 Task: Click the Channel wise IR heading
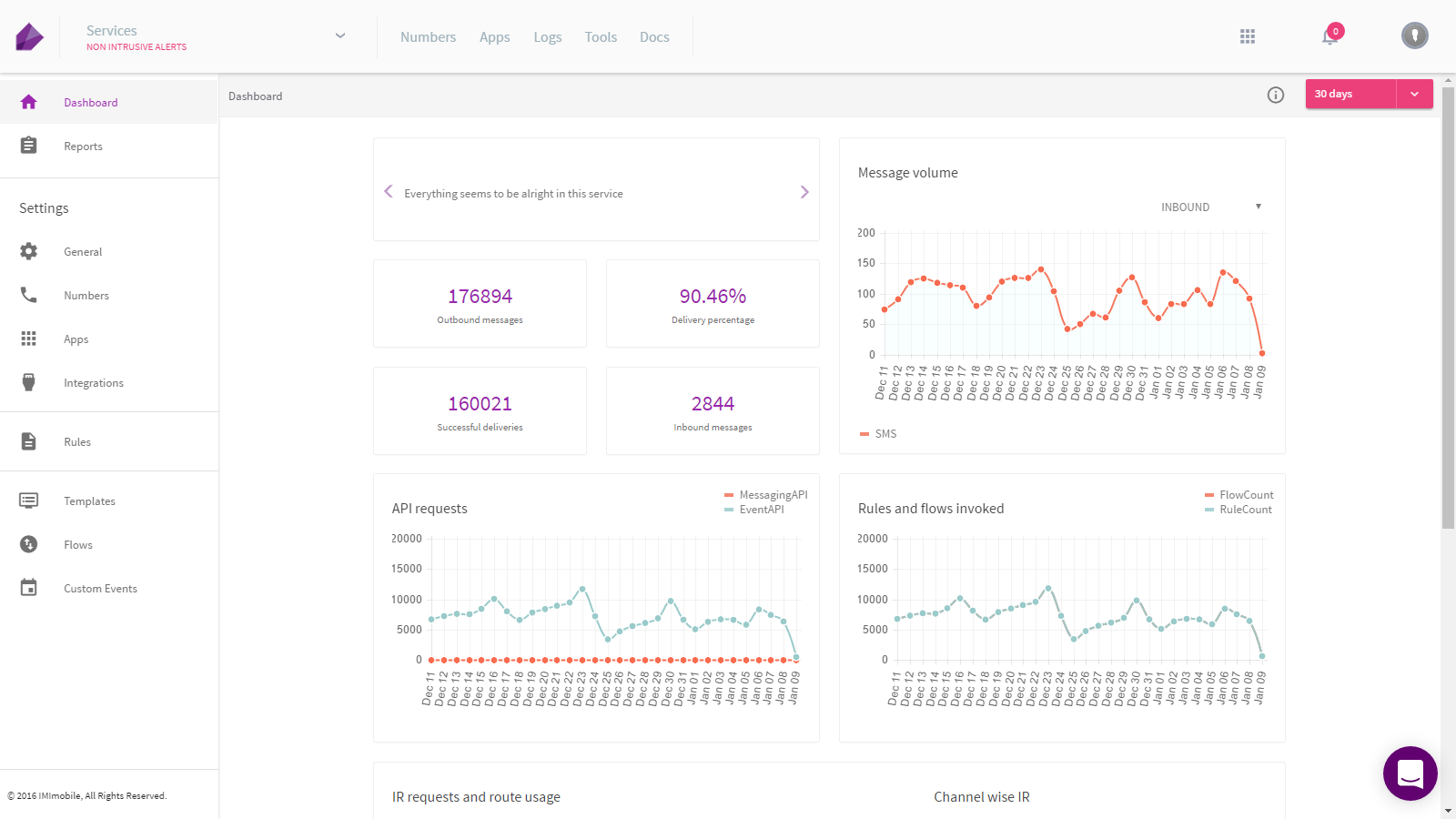pyautogui.click(x=982, y=797)
